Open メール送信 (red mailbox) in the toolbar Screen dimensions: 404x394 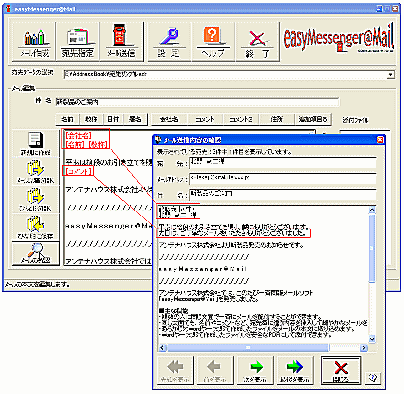click(121, 42)
